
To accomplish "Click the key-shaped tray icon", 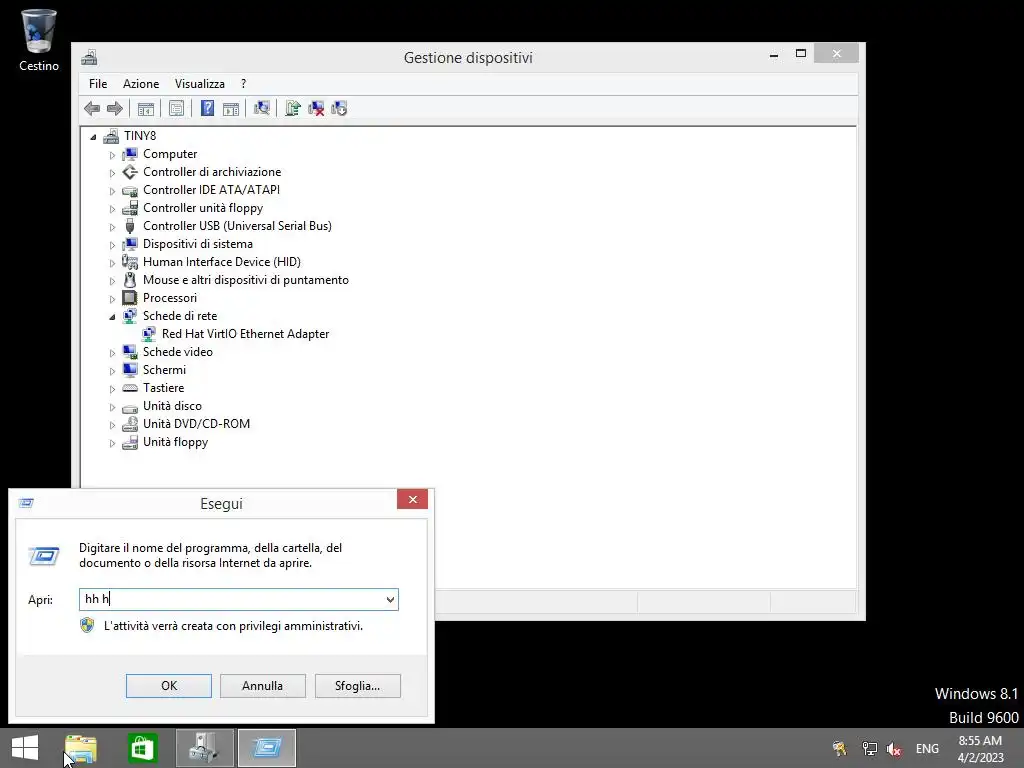I will pyautogui.click(x=839, y=748).
